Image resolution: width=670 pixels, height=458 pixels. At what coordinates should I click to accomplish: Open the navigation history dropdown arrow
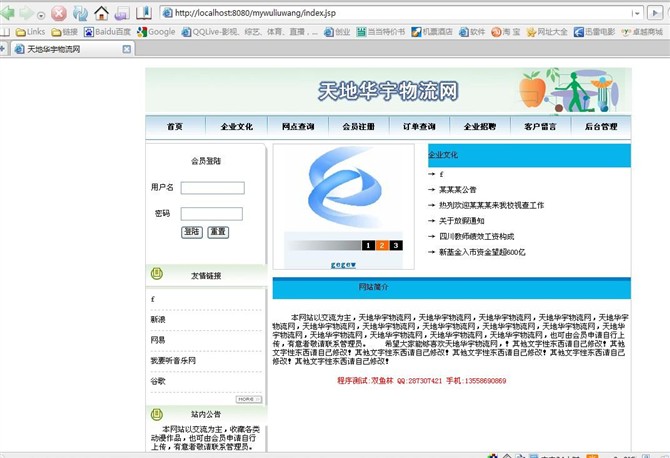41,16
